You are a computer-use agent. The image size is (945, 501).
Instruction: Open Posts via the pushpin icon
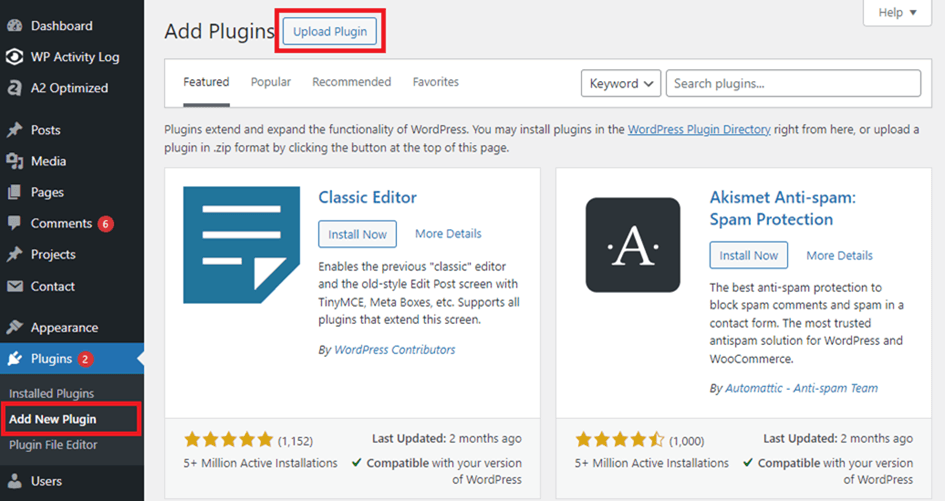tap(14, 130)
